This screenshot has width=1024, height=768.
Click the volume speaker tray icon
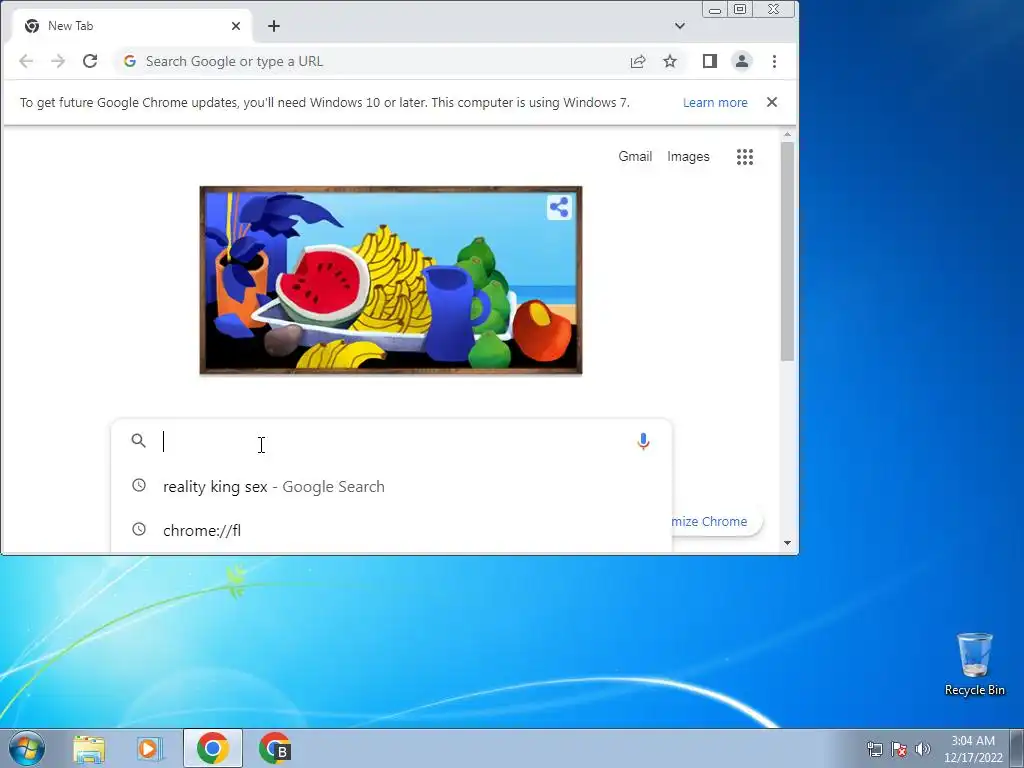(923, 749)
